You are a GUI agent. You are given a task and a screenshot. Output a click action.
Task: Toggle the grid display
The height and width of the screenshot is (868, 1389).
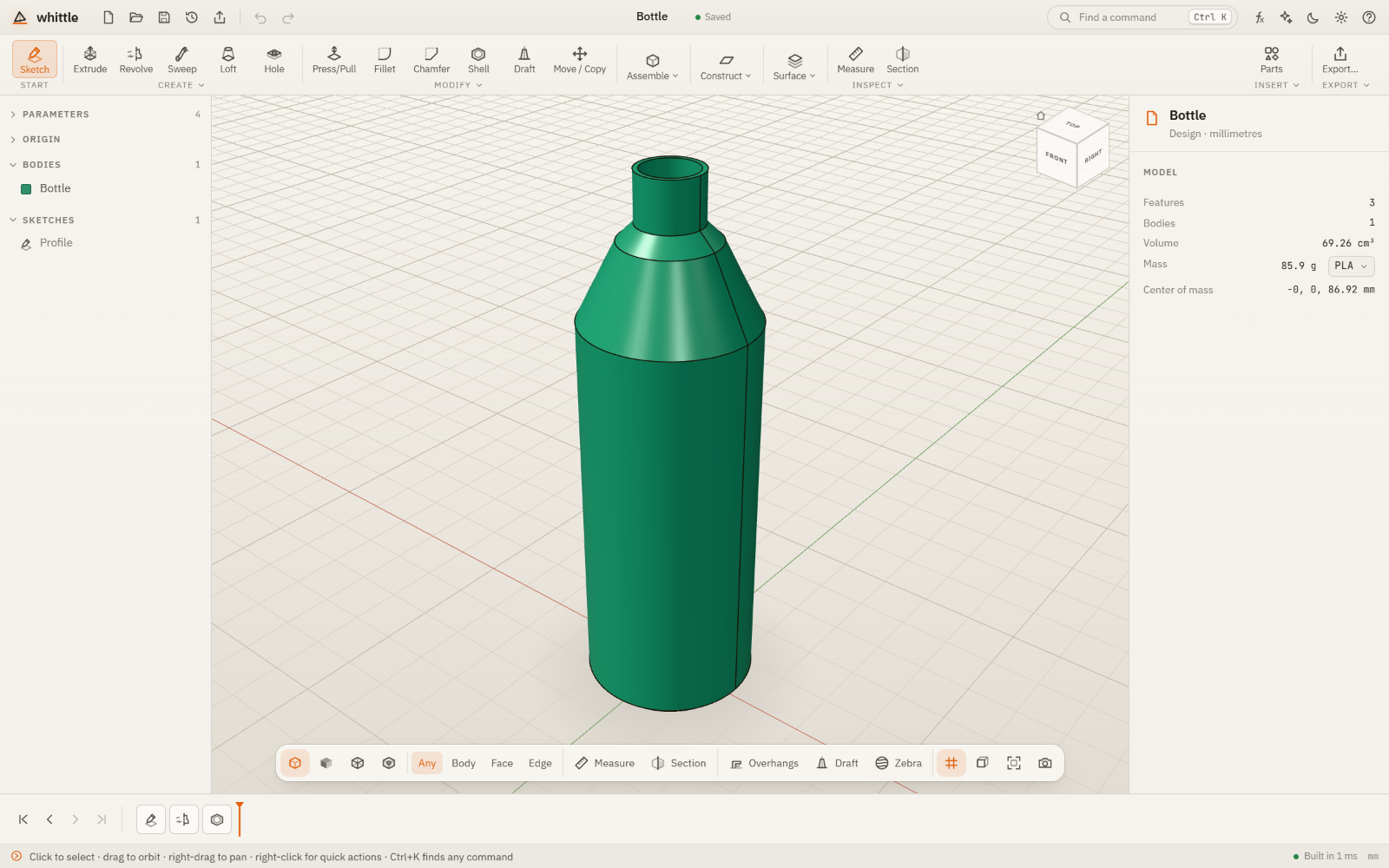click(951, 763)
